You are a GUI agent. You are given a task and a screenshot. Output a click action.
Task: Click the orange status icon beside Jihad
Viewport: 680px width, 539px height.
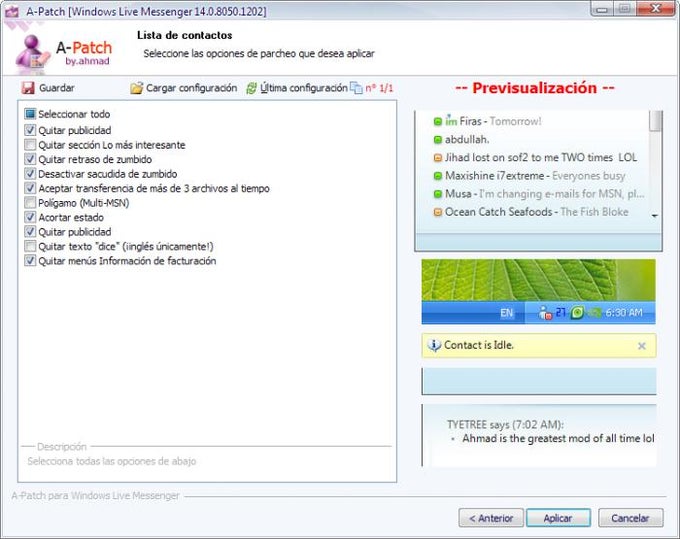[438, 158]
